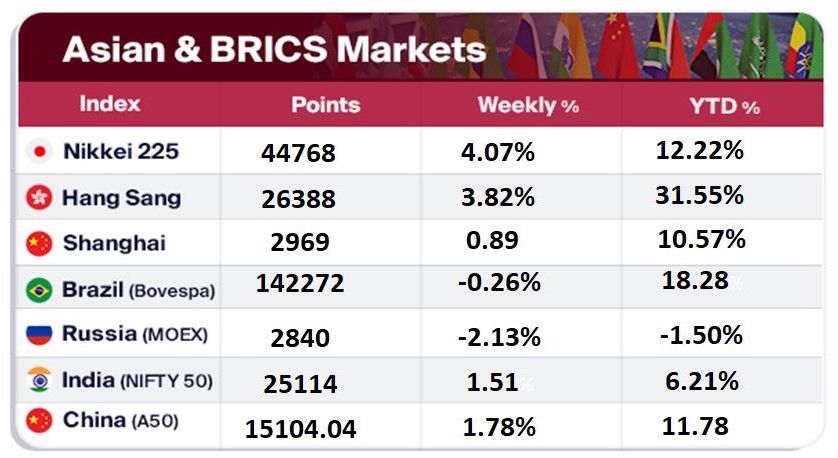This screenshot has height=458, width=838.
Task: Select the Brazil (Bovespa) row label
Action: tap(138, 290)
